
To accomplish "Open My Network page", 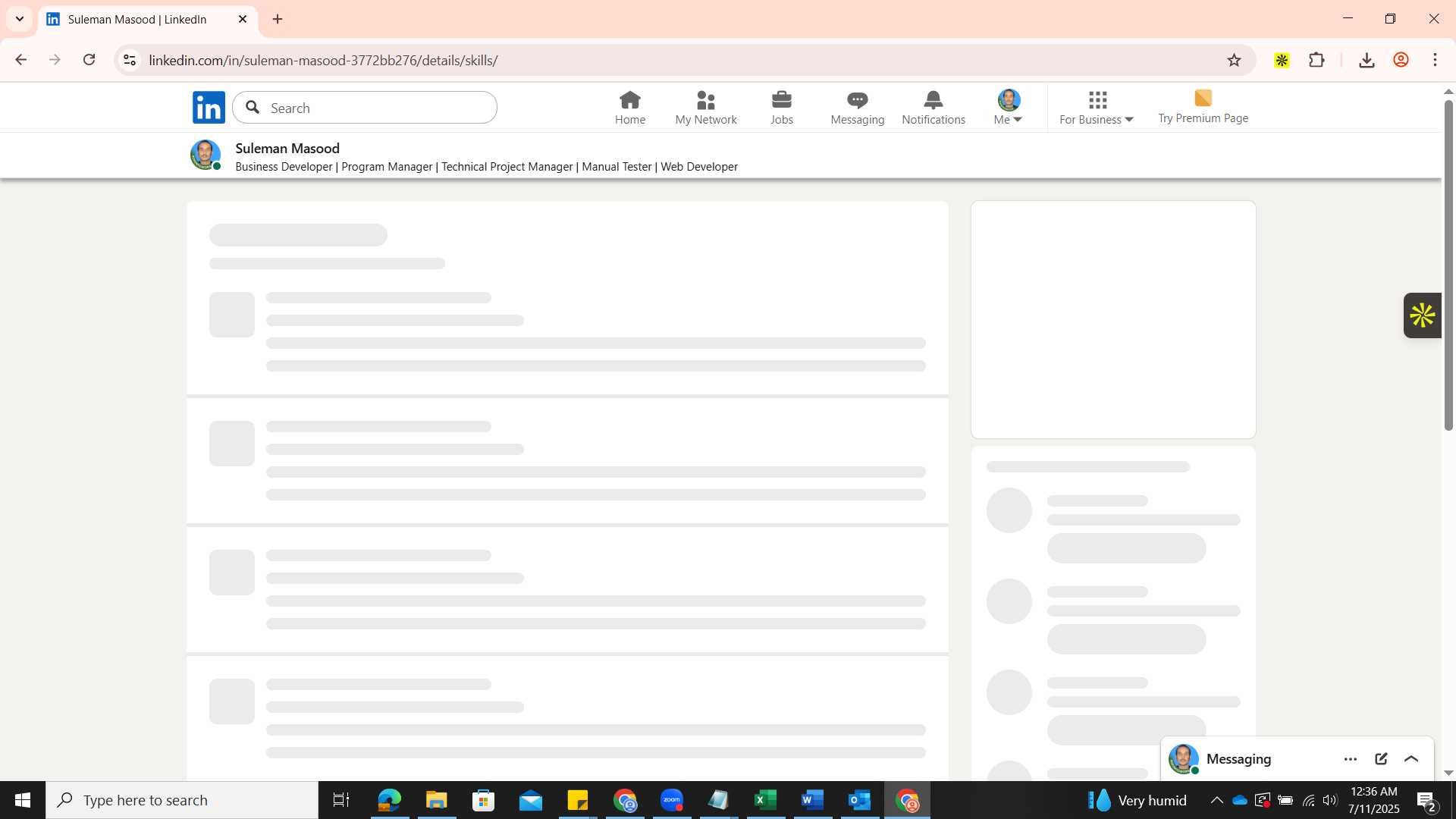I will (x=705, y=108).
